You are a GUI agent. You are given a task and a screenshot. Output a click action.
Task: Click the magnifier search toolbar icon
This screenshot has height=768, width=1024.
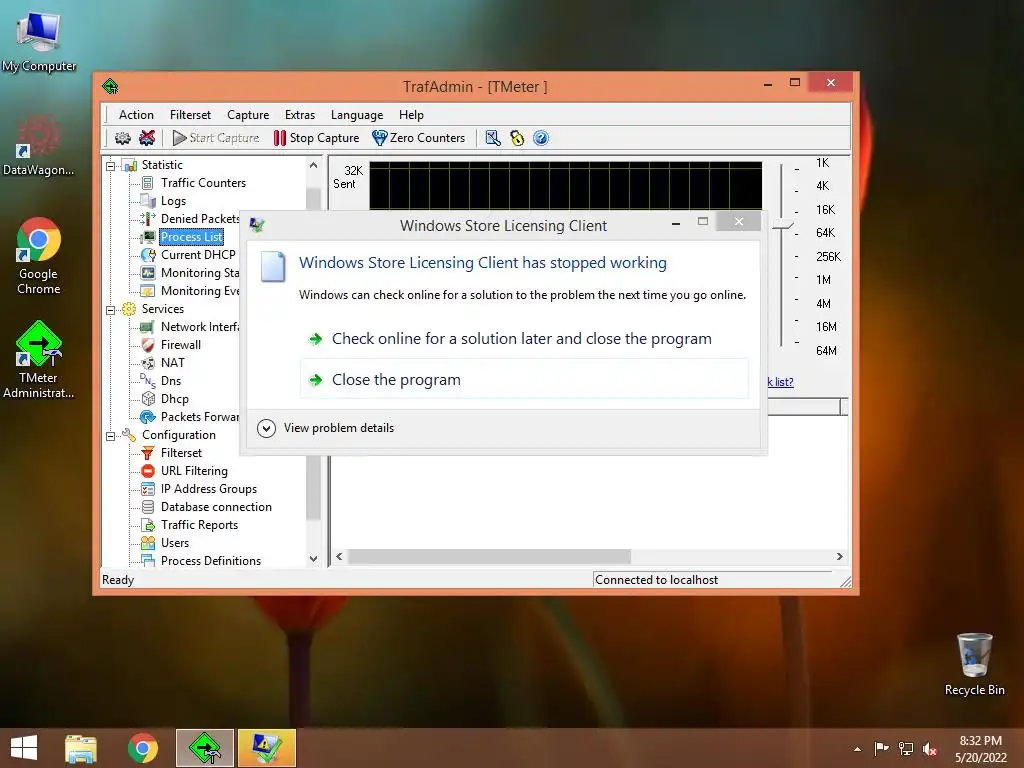(x=492, y=138)
